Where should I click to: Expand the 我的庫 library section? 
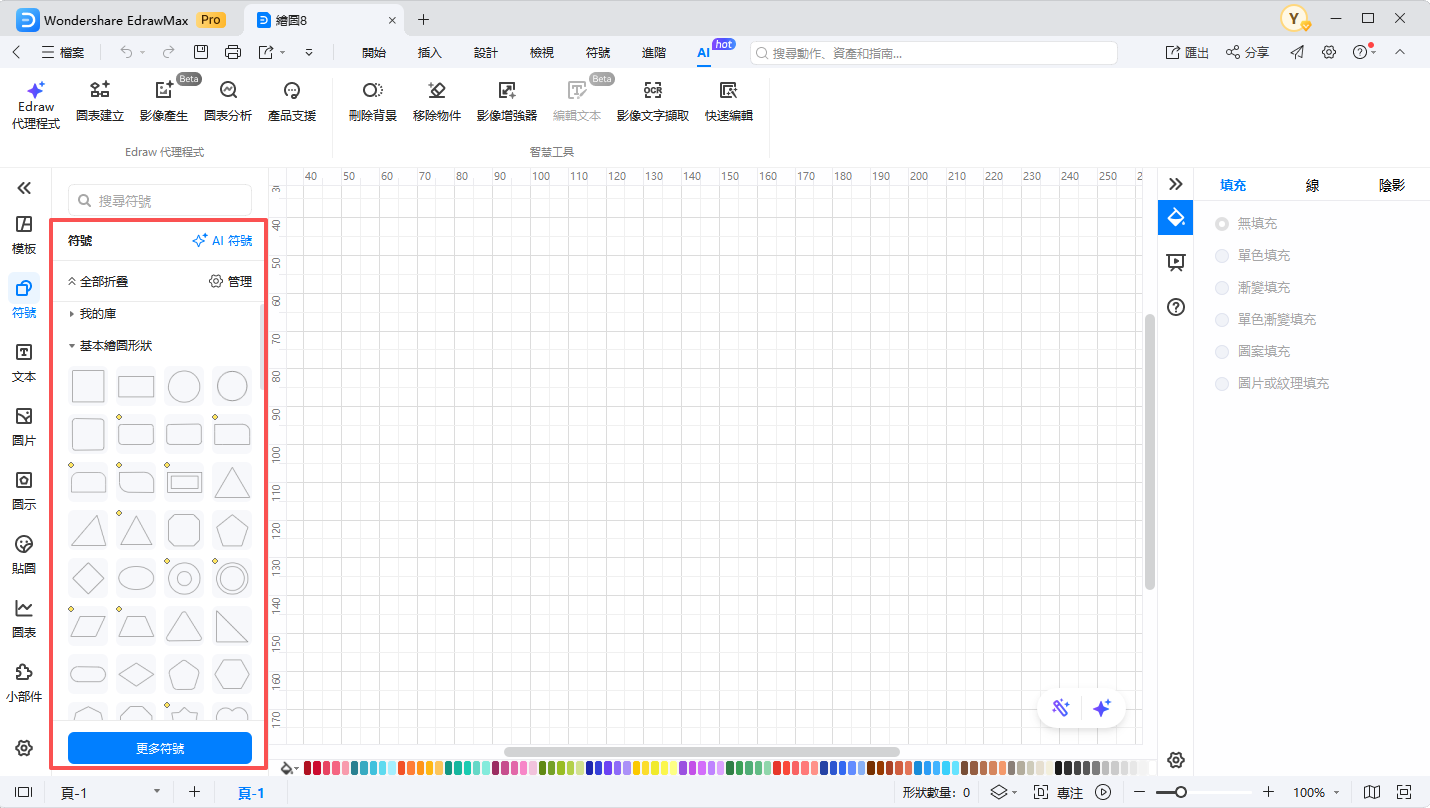[x=98, y=314]
